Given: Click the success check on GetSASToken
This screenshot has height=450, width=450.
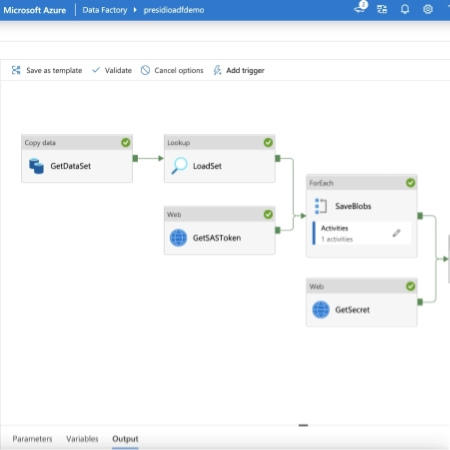Looking at the screenshot, I should (268, 214).
